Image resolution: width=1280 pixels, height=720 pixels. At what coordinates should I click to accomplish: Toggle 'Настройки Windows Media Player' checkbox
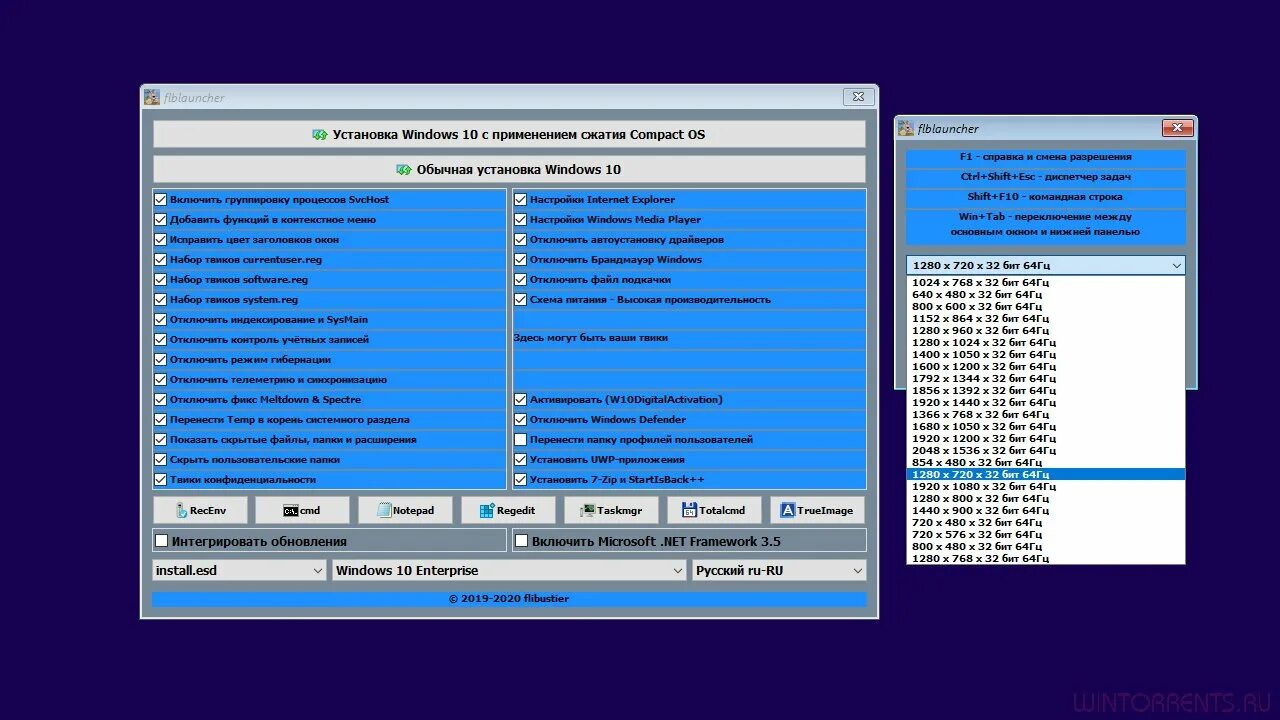(x=521, y=219)
